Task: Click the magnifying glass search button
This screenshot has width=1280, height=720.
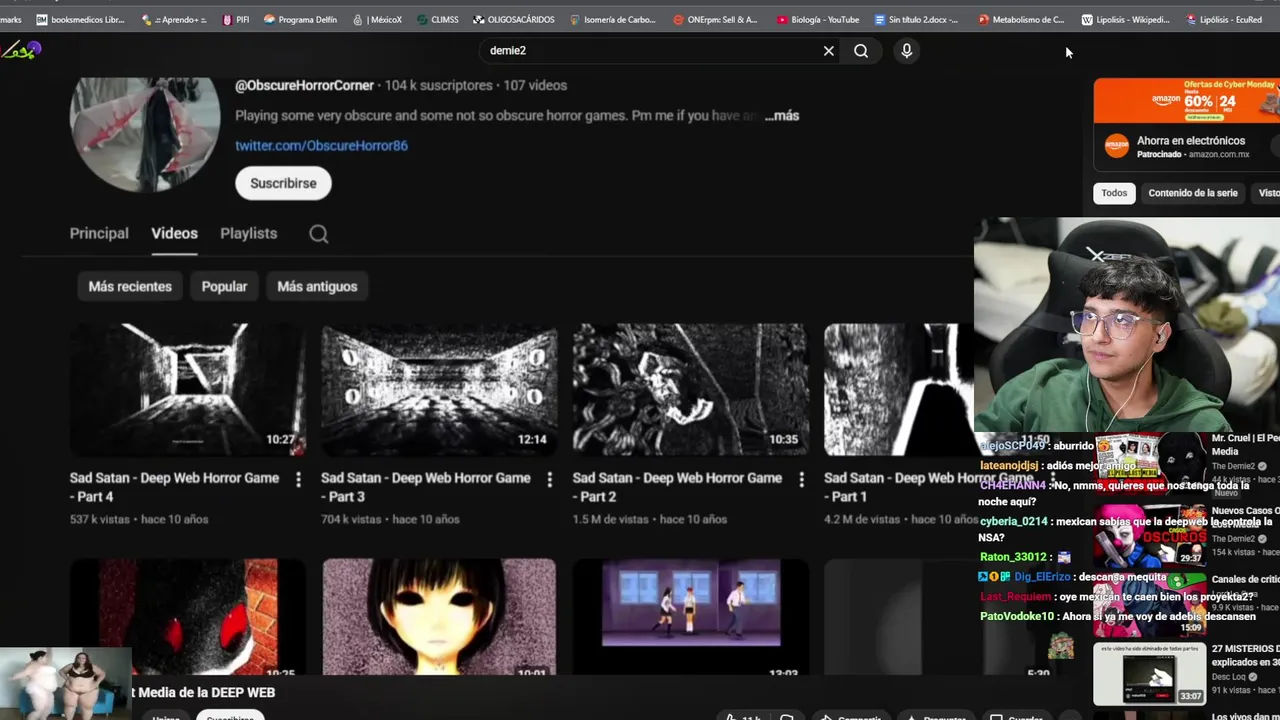Action: (x=861, y=51)
